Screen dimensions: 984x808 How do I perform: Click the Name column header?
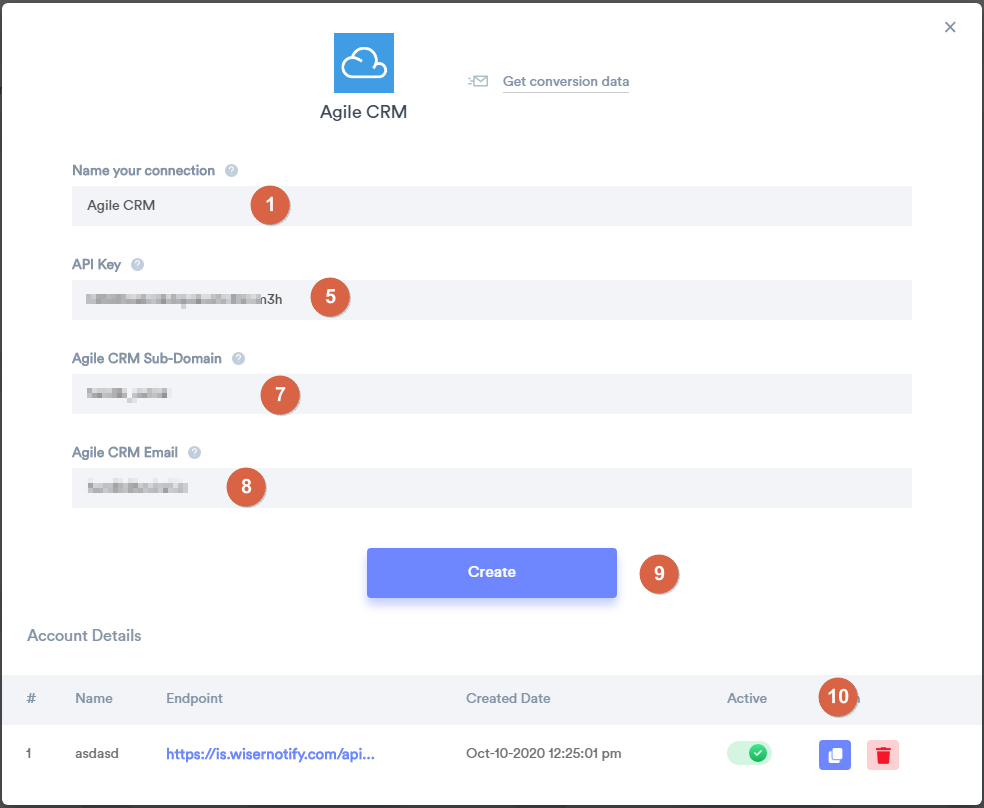pos(94,698)
